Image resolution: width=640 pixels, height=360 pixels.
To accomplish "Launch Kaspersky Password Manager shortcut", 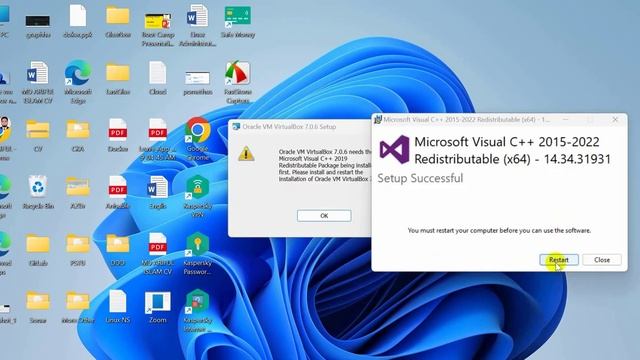I will (198, 253).
